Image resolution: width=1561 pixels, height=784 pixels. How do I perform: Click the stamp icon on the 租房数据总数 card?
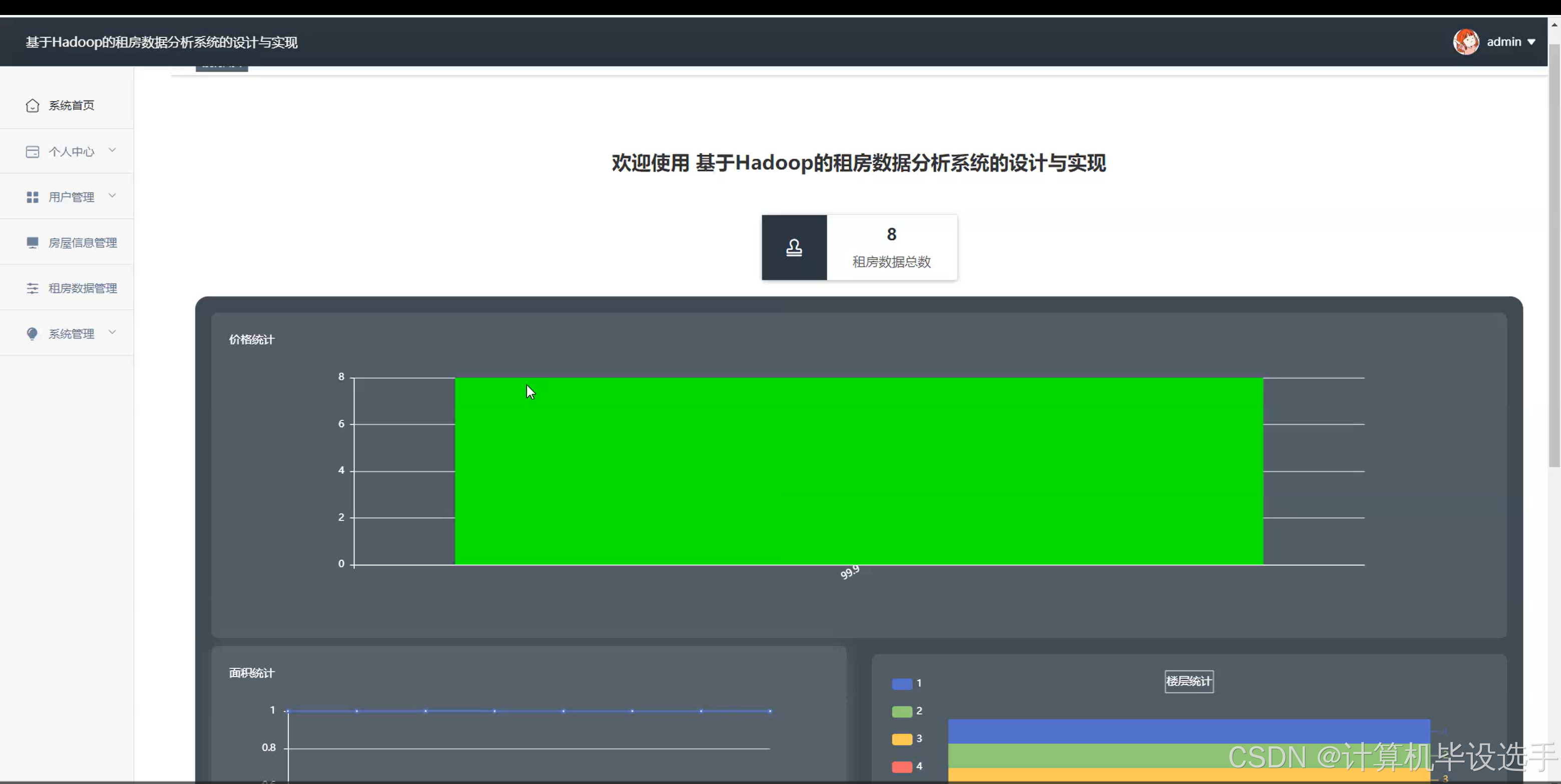tap(794, 247)
